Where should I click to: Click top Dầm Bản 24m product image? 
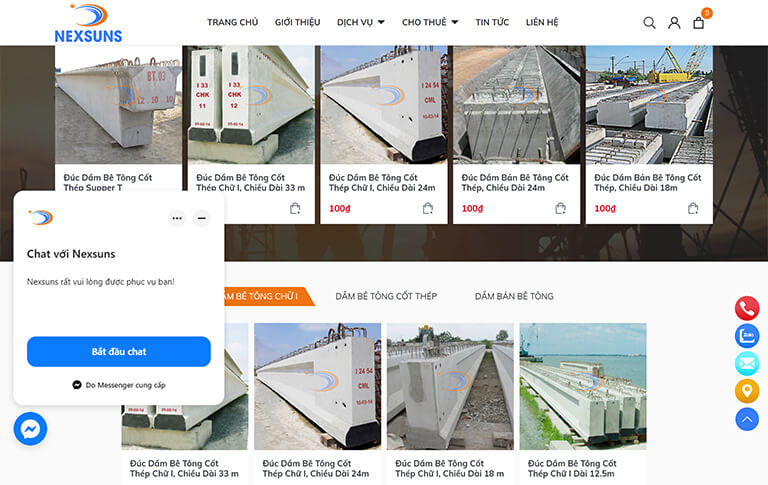516,105
